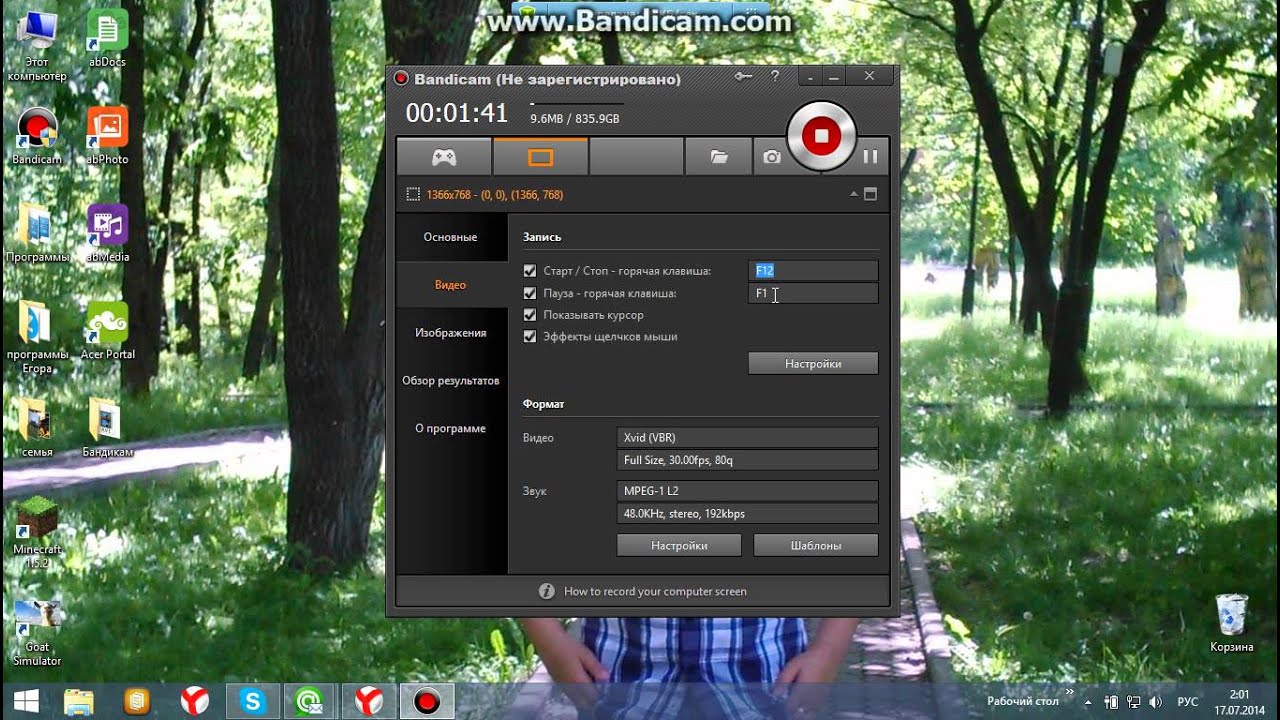Open How to record your computer screen link

coord(655,591)
